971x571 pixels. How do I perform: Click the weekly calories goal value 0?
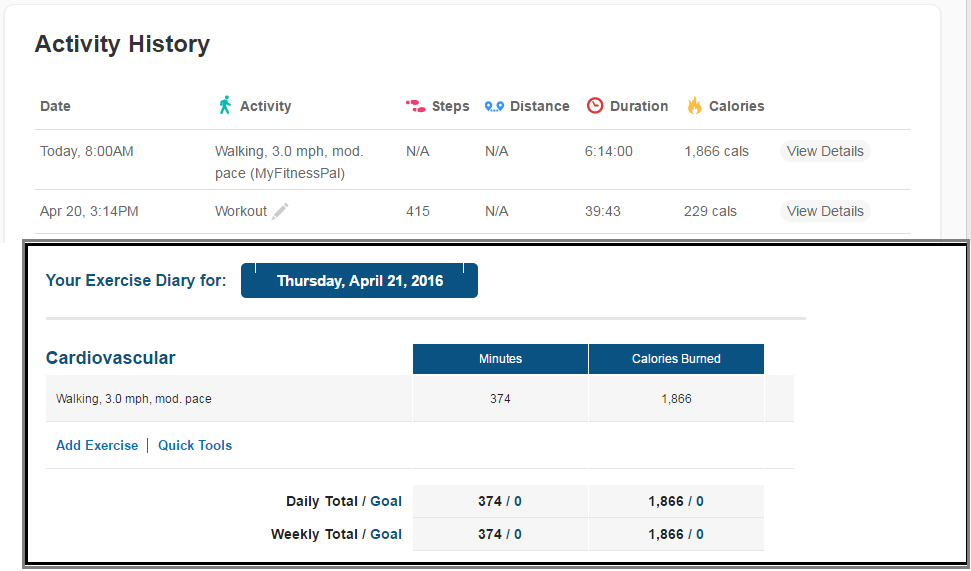coord(700,534)
